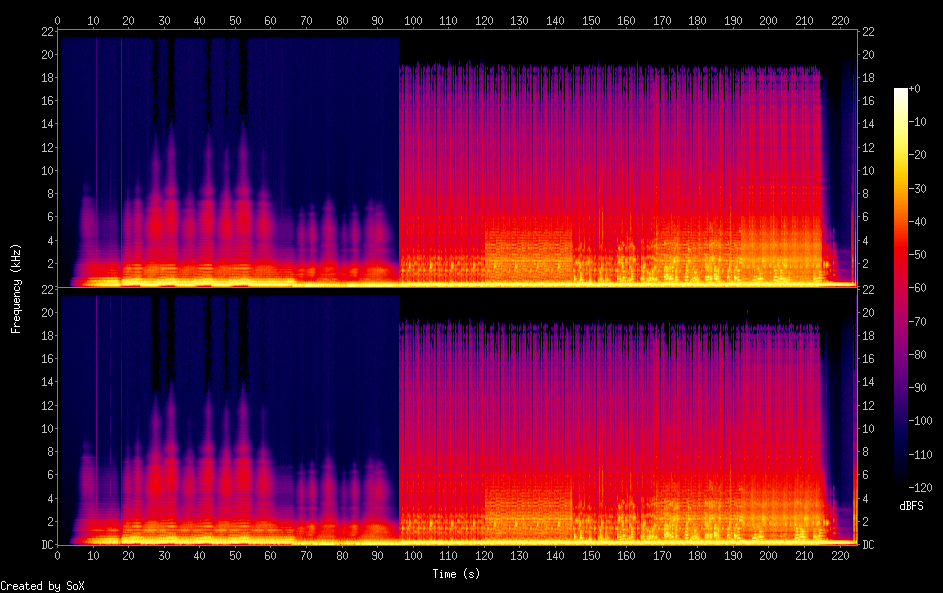Click the DC label at bottom-left axis
The image size is (943, 593).
45,545
